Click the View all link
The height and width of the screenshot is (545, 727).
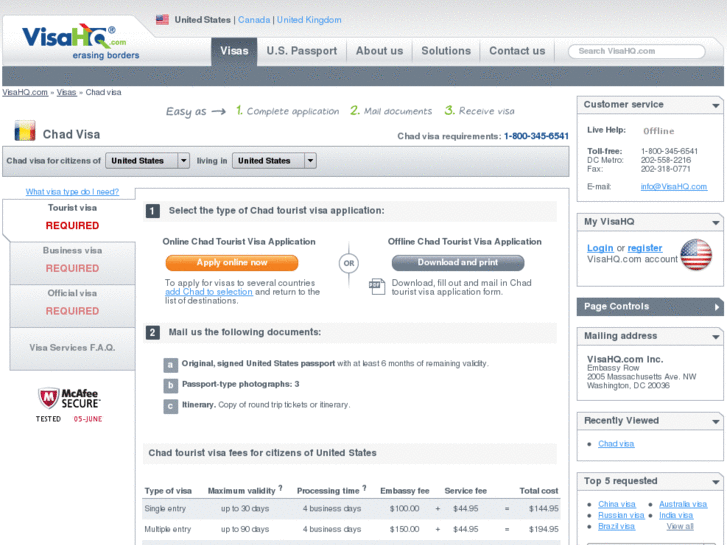tap(680, 526)
